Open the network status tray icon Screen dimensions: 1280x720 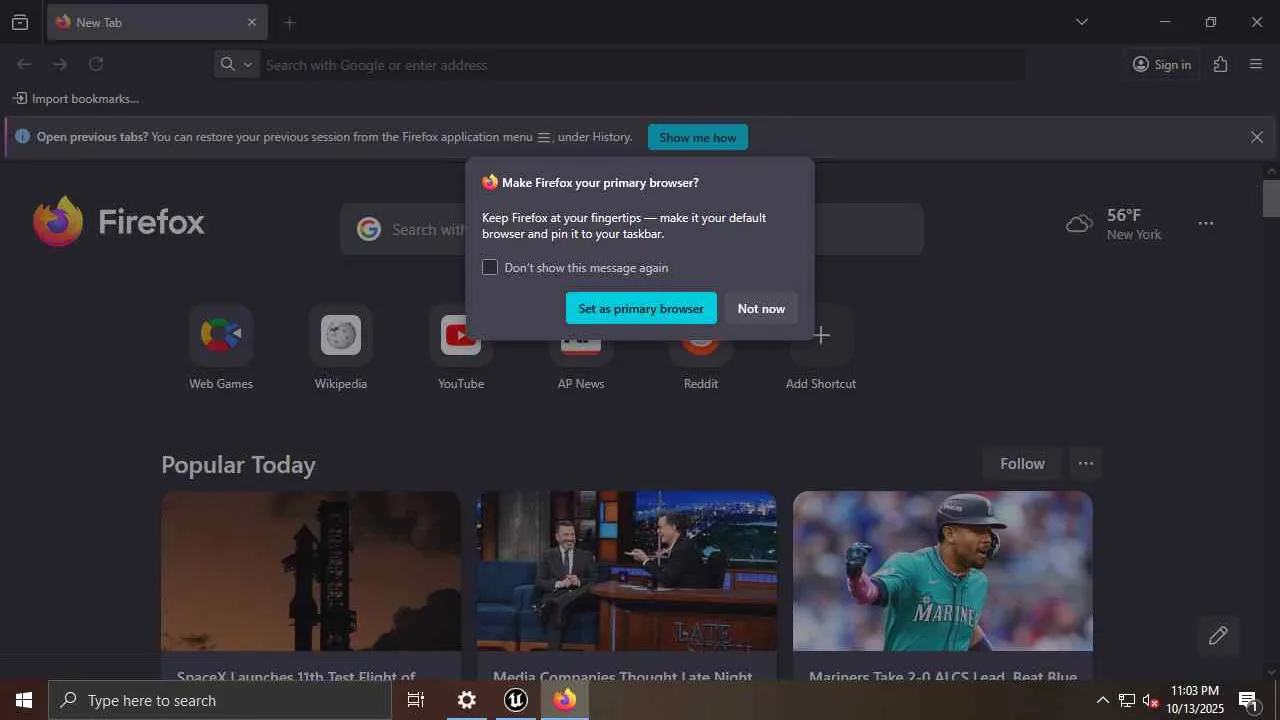1126,700
